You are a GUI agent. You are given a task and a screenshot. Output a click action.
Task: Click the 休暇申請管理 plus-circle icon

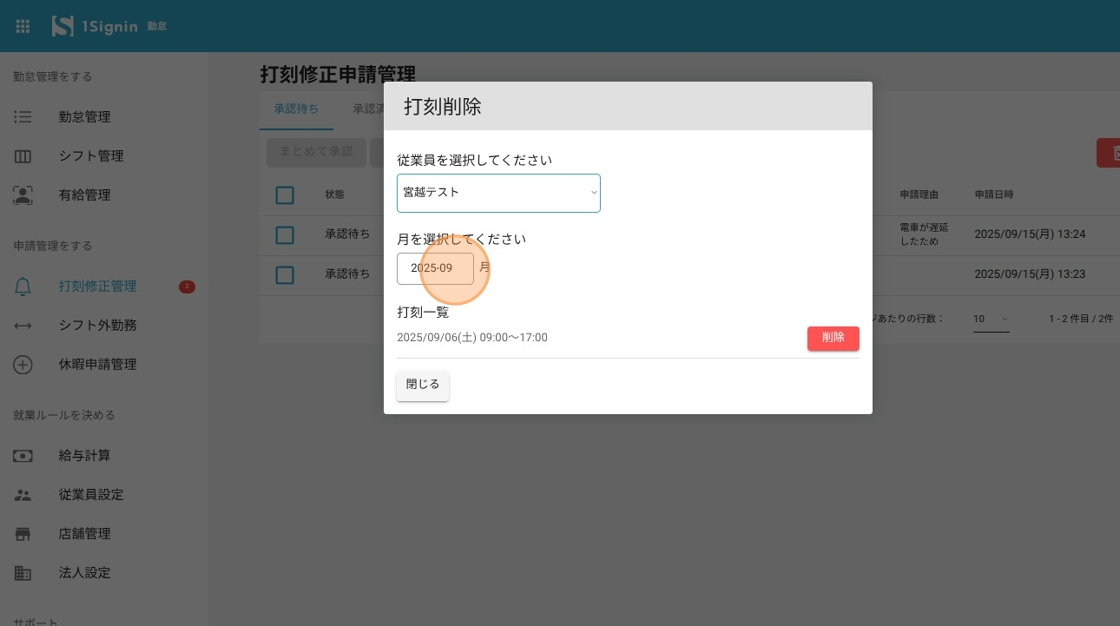point(23,364)
